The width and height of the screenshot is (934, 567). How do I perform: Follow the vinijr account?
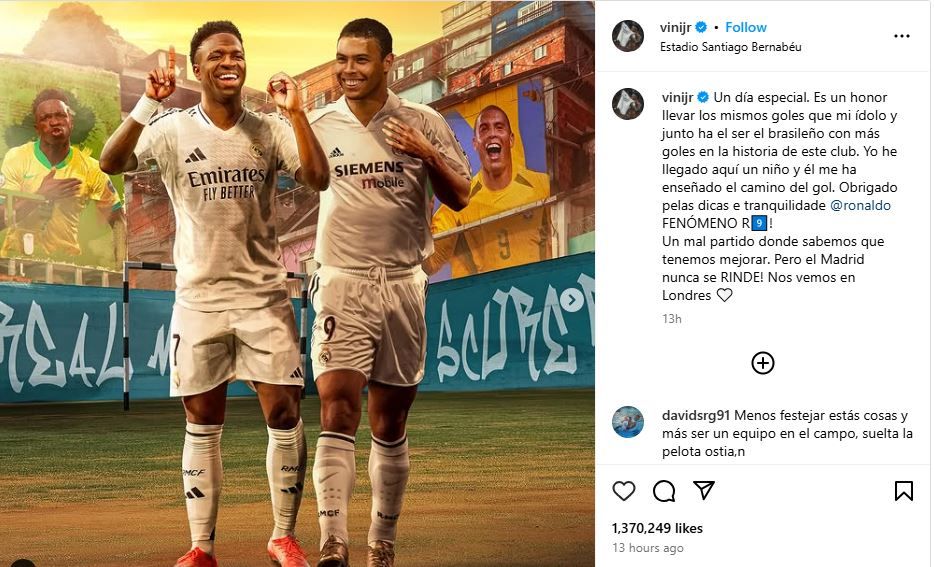coord(745,27)
